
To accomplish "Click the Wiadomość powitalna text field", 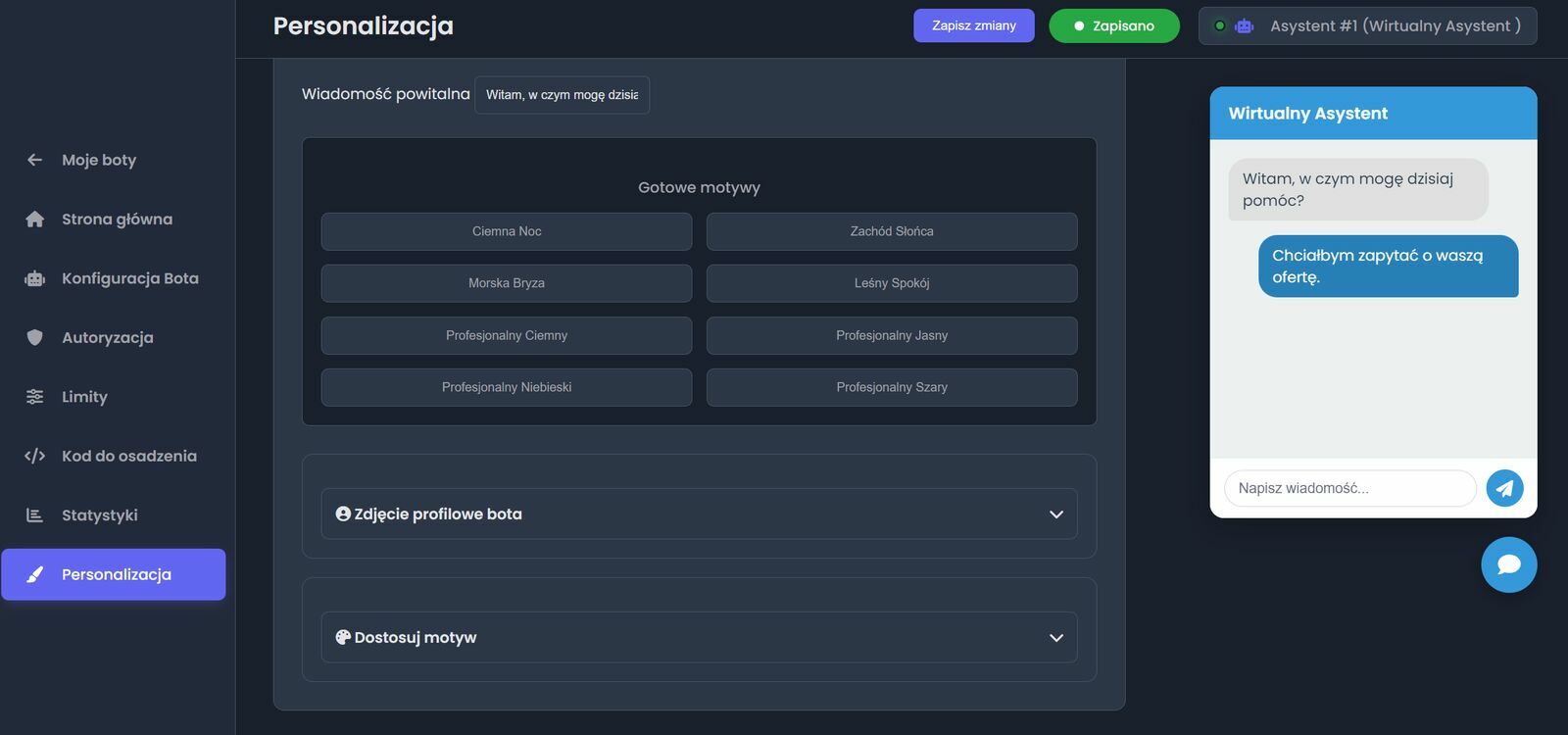I will (x=562, y=95).
